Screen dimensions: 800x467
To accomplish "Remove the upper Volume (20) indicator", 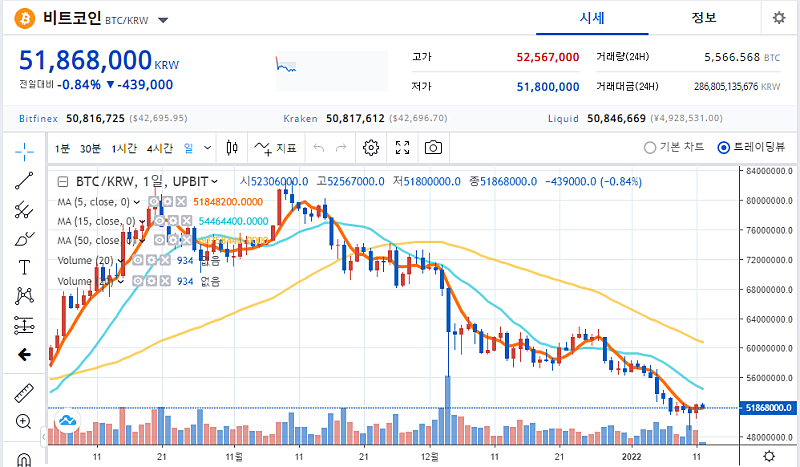I will (165, 260).
